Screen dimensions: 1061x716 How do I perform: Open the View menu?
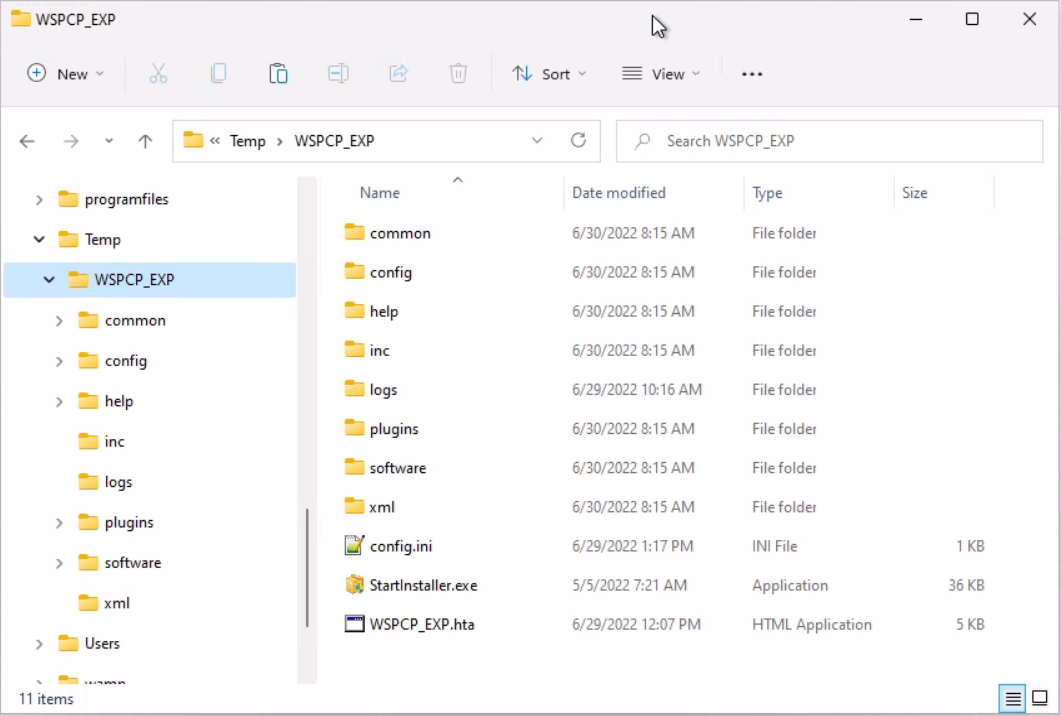click(x=660, y=73)
